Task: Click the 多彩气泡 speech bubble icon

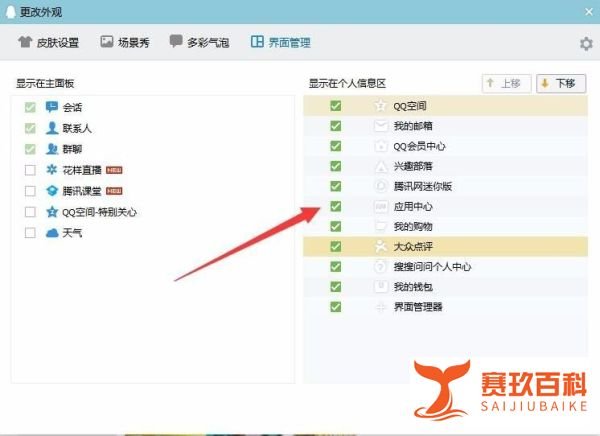Action: [x=176, y=41]
